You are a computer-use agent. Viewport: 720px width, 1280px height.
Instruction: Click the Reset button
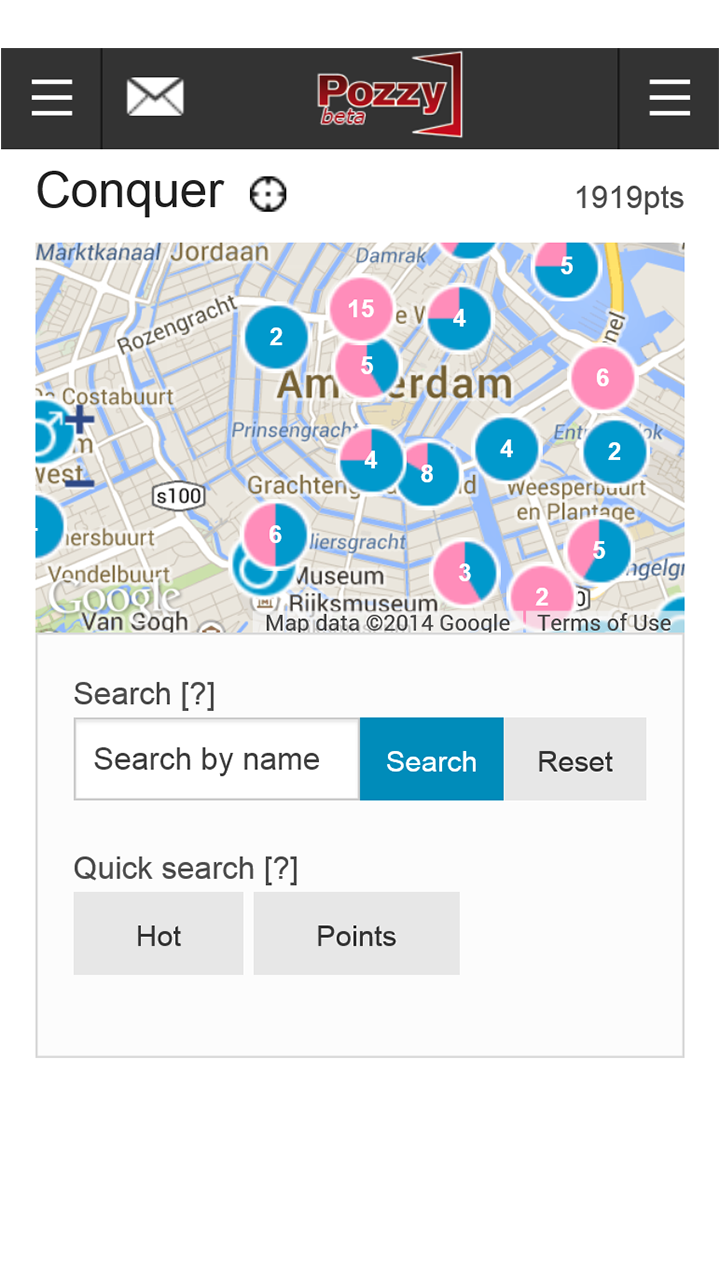tap(575, 760)
